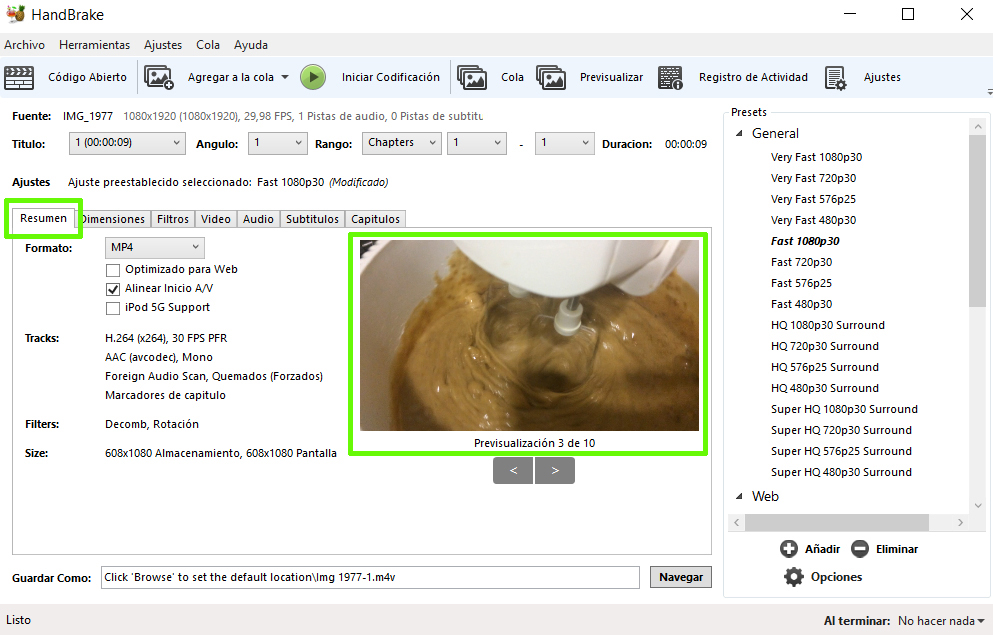Open the Herramientas menu
The width and height of the screenshot is (993, 635).
(x=94, y=45)
